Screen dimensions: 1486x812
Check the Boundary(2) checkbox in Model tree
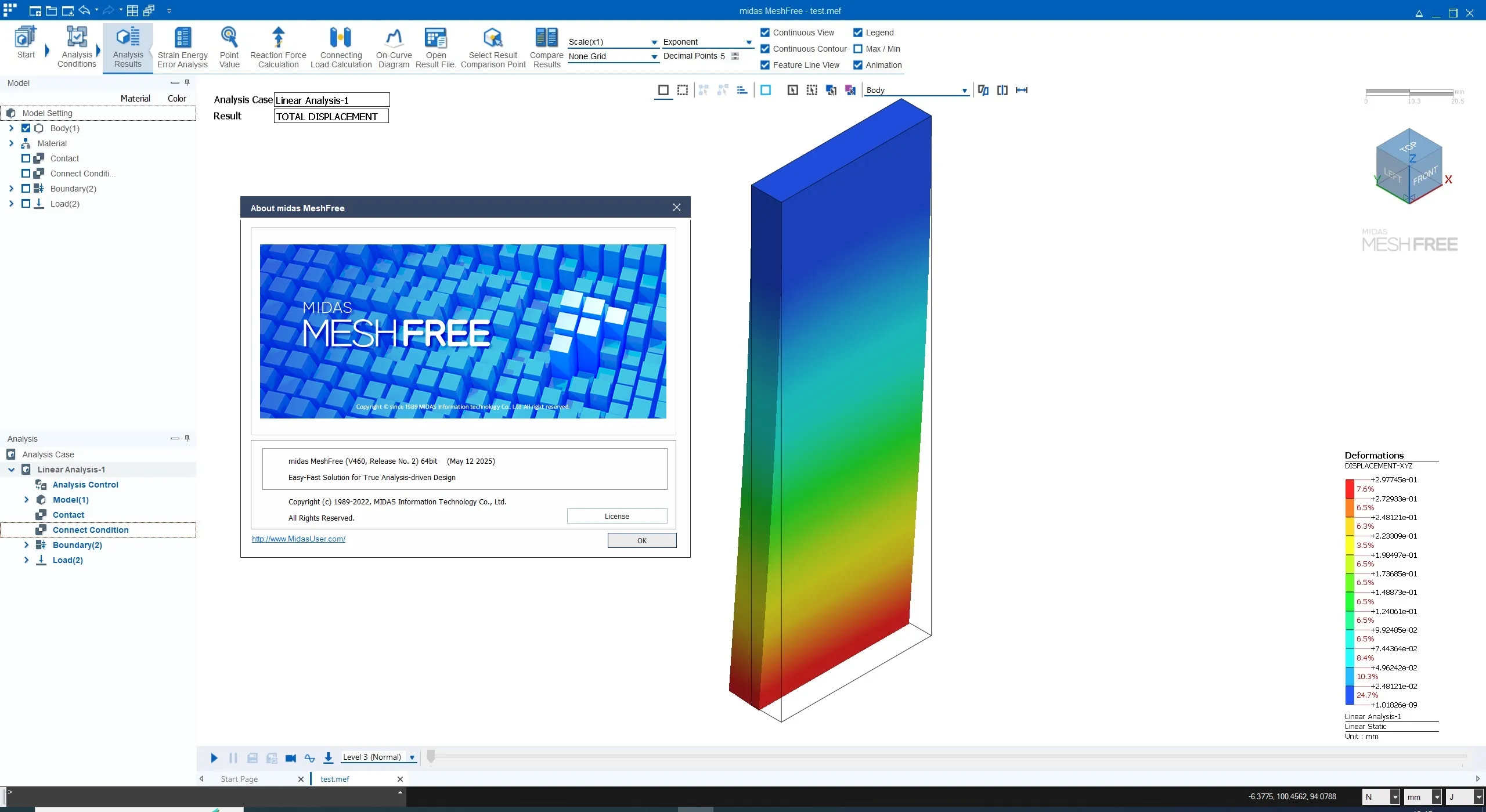[26, 189]
